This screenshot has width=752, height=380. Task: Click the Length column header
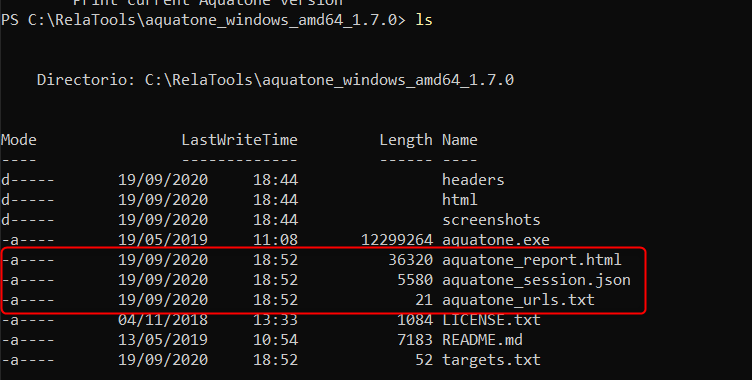coord(406,140)
